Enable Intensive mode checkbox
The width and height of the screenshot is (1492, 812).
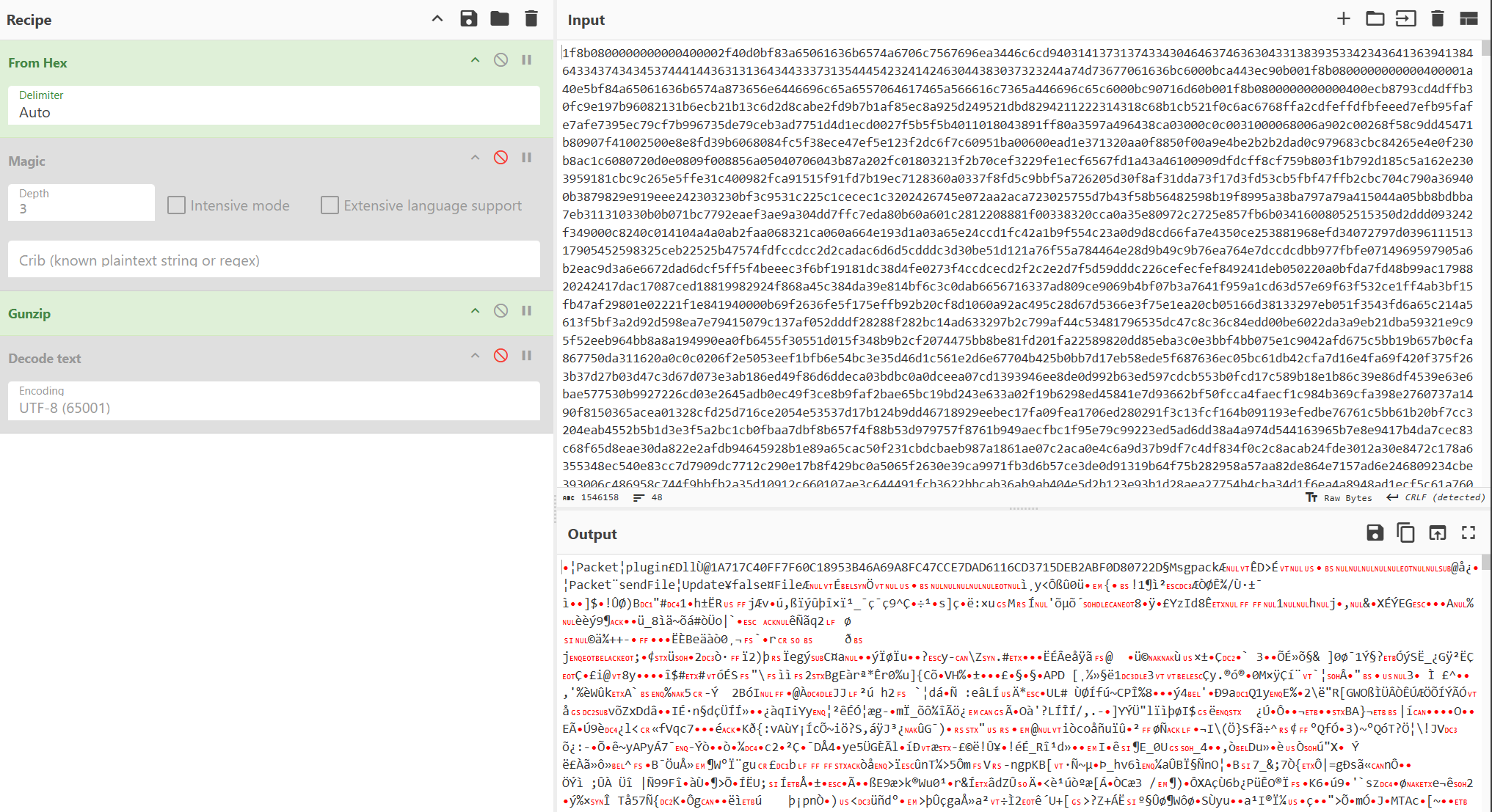[x=176, y=205]
